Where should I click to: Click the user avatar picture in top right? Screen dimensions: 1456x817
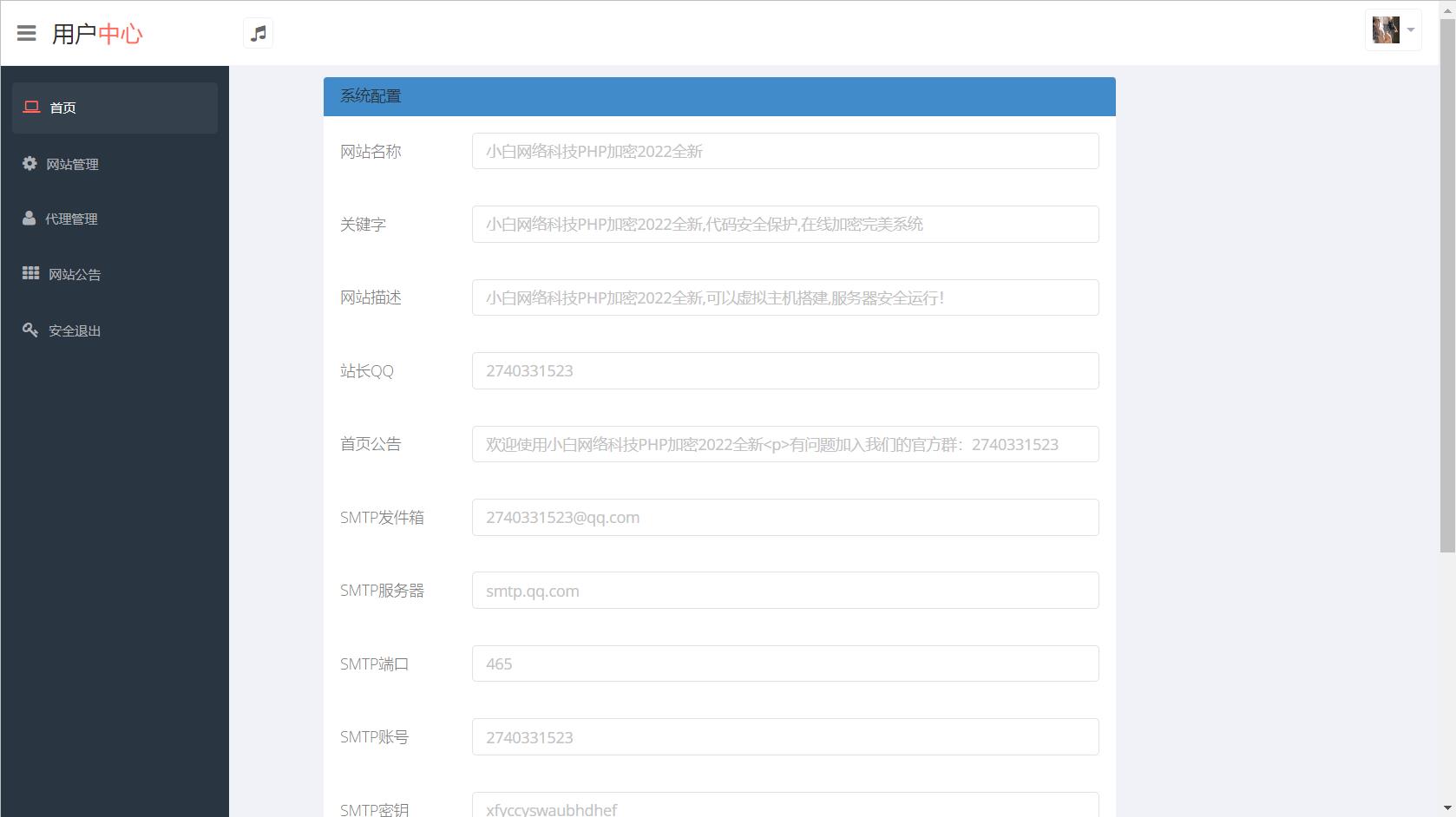click(1386, 29)
